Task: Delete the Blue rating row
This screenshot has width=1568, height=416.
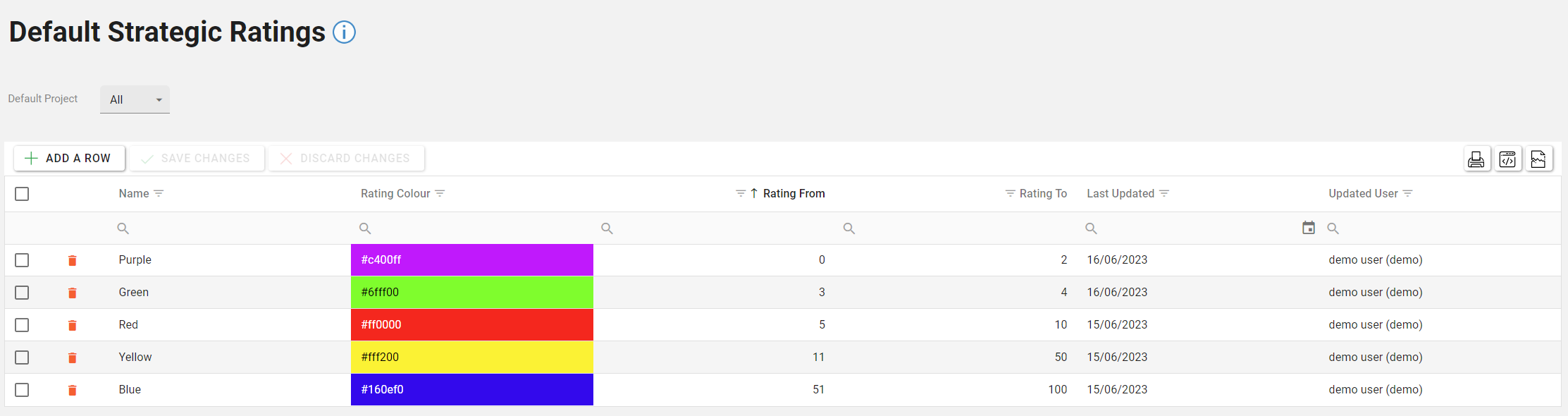Action: click(72, 391)
